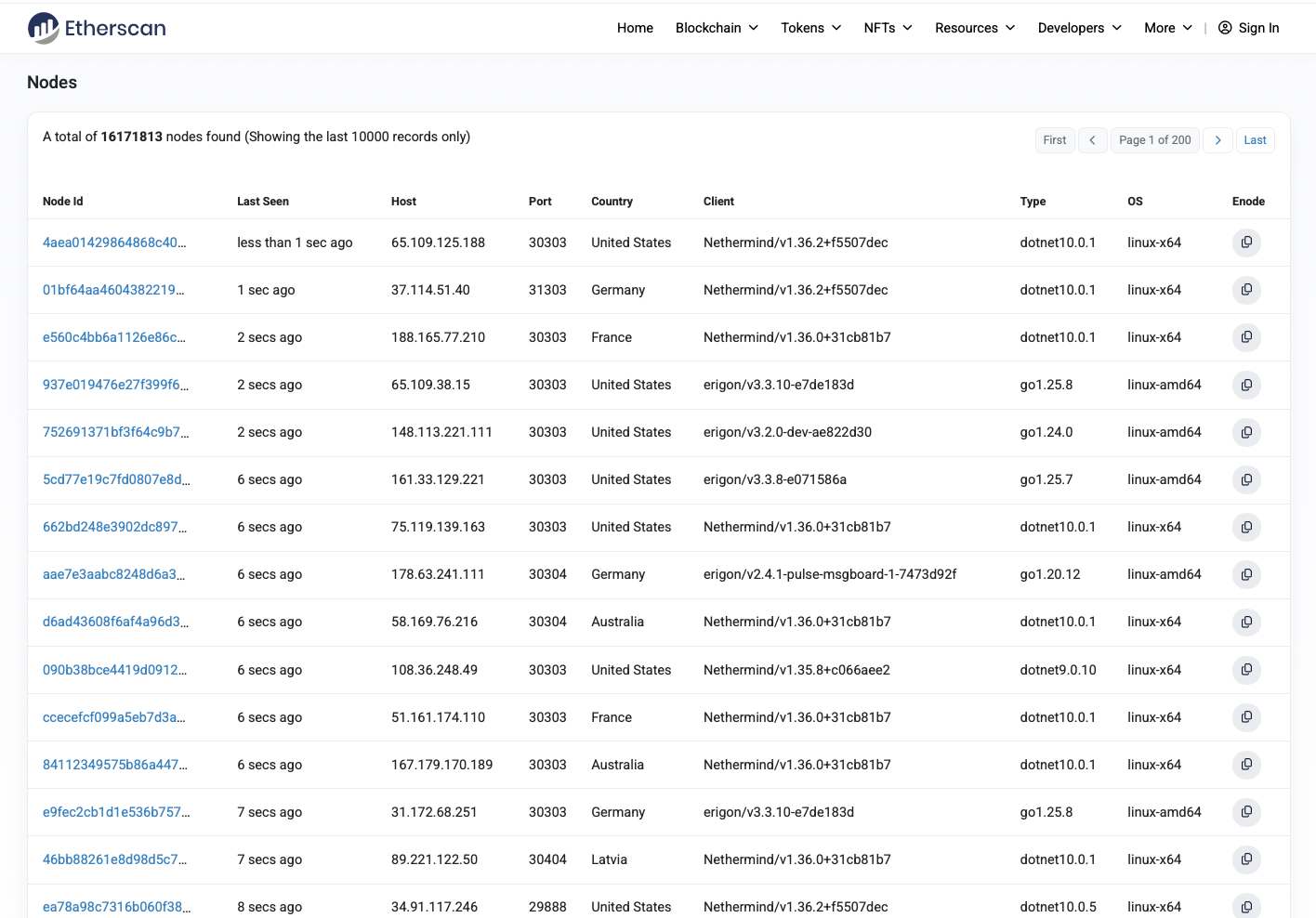
Task: Copy enode for node 4aea01429864868c40
Action: tap(1246, 243)
